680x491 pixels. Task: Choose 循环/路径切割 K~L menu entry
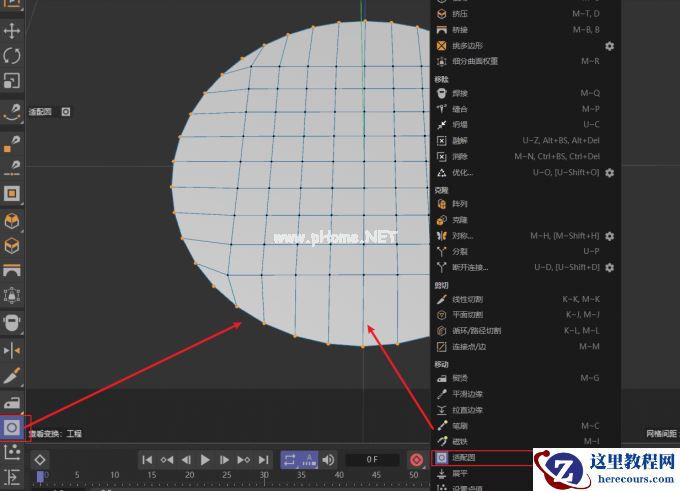point(525,331)
